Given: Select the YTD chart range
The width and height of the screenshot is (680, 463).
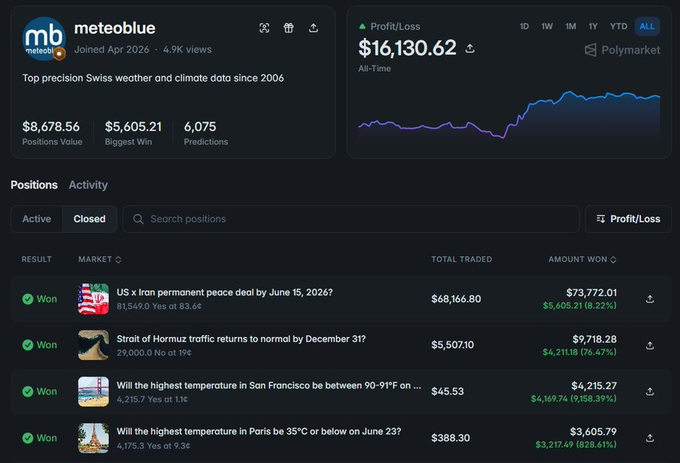Looking at the screenshot, I should pos(618,26).
